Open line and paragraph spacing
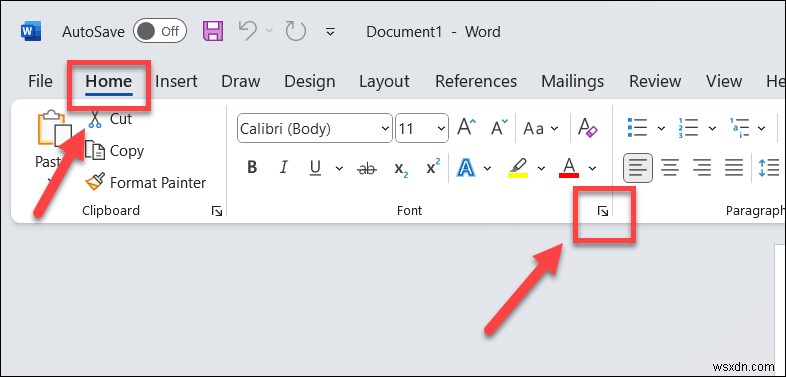This screenshot has width=786, height=377. coord(769,168)
